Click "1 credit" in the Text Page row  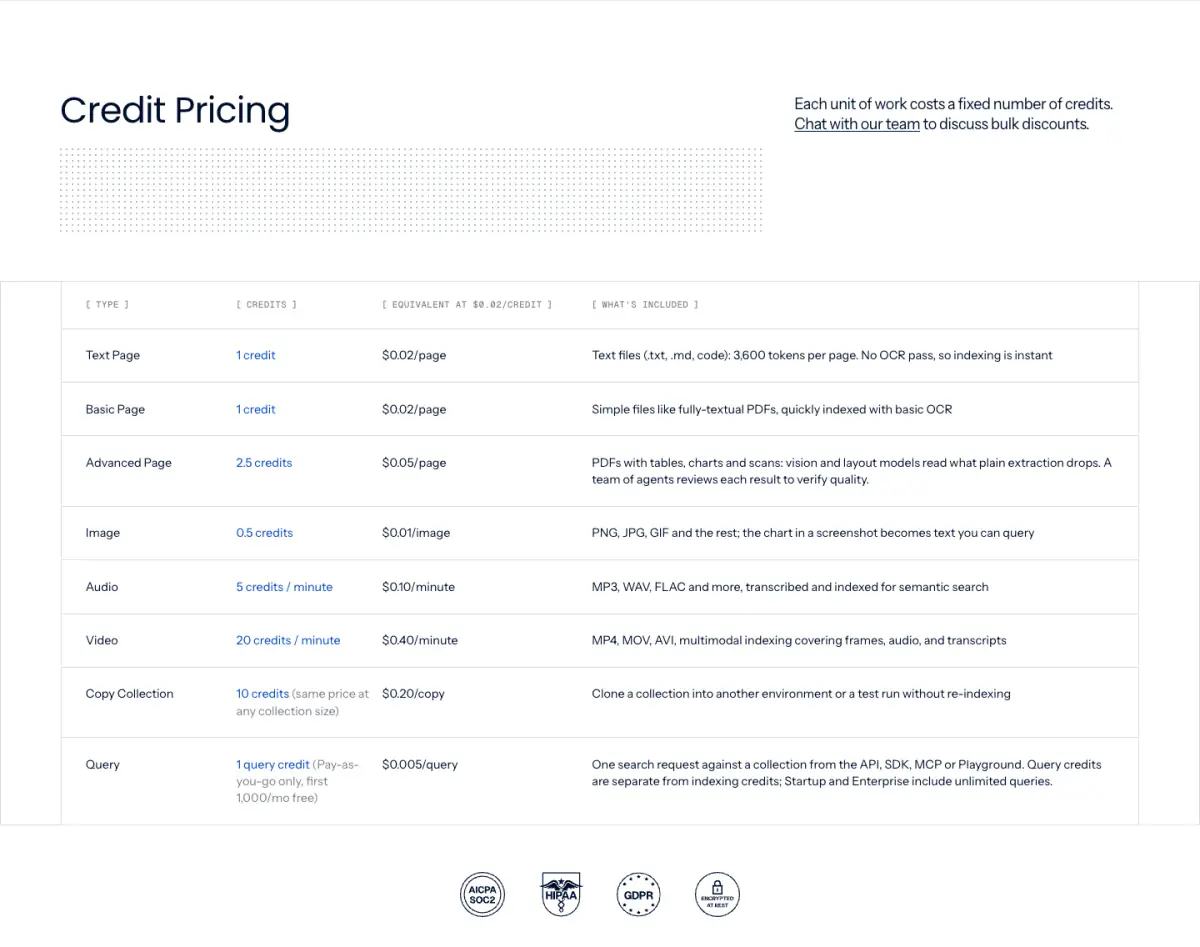click(x=256, y=355)
